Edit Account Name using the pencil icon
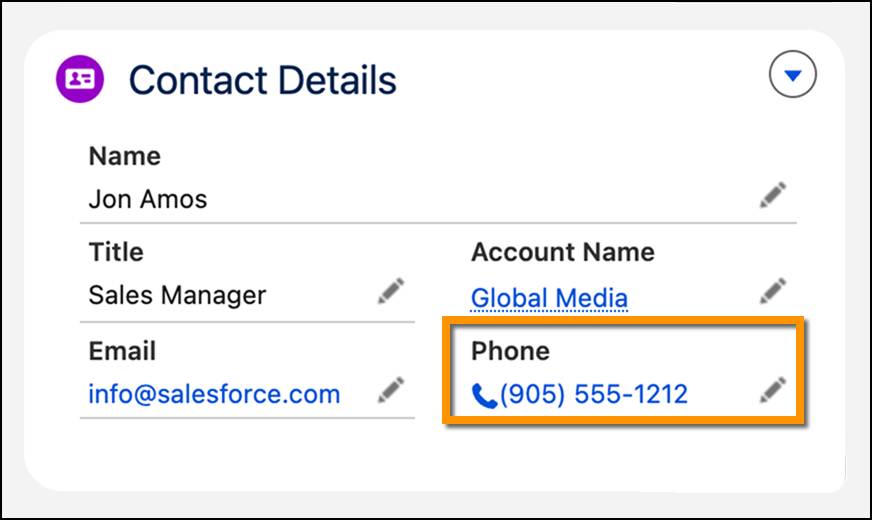The image size is (872, 520). [x=773, y=291]
